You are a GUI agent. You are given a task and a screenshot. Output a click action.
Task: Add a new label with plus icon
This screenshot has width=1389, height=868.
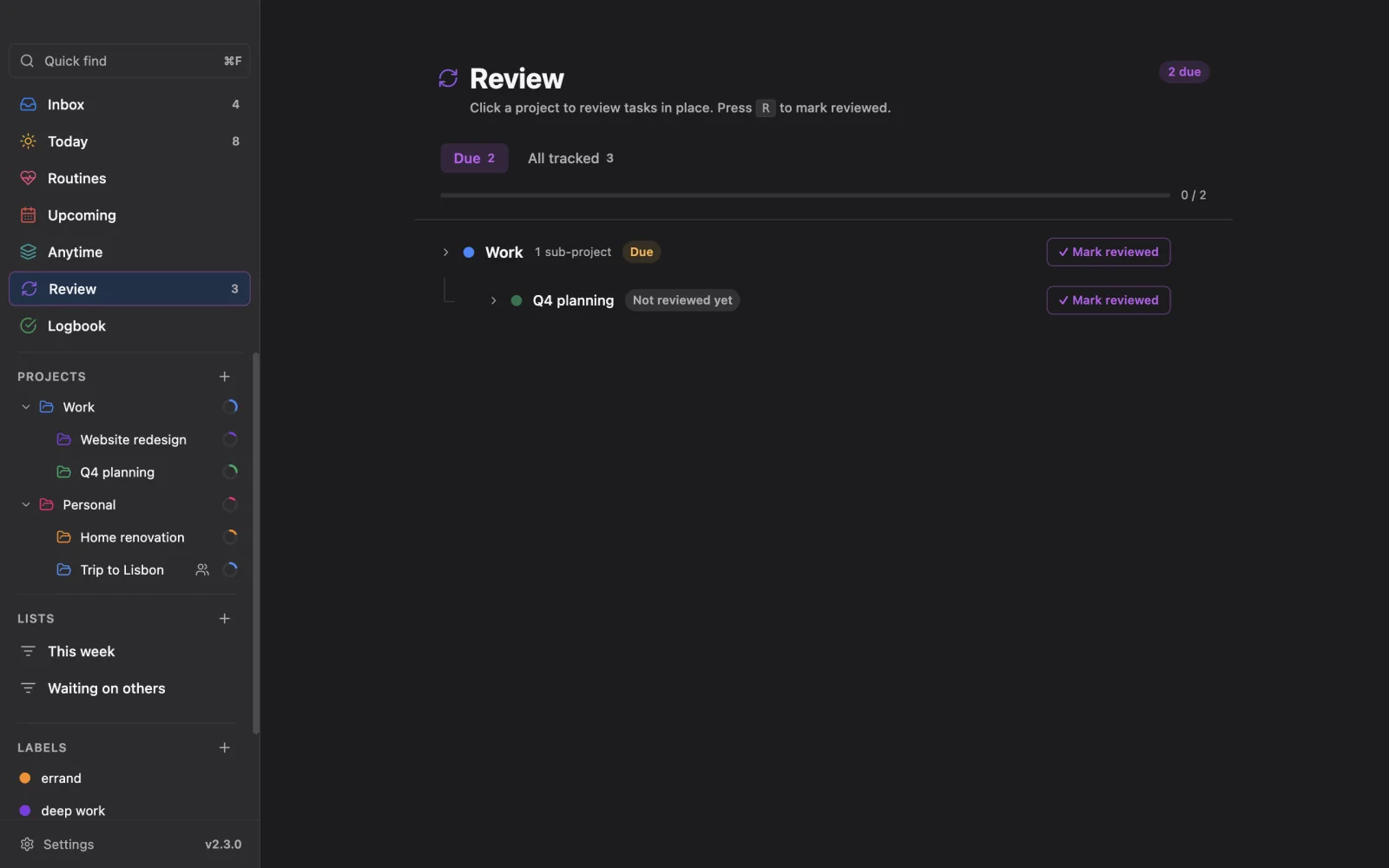click(224, 747)
